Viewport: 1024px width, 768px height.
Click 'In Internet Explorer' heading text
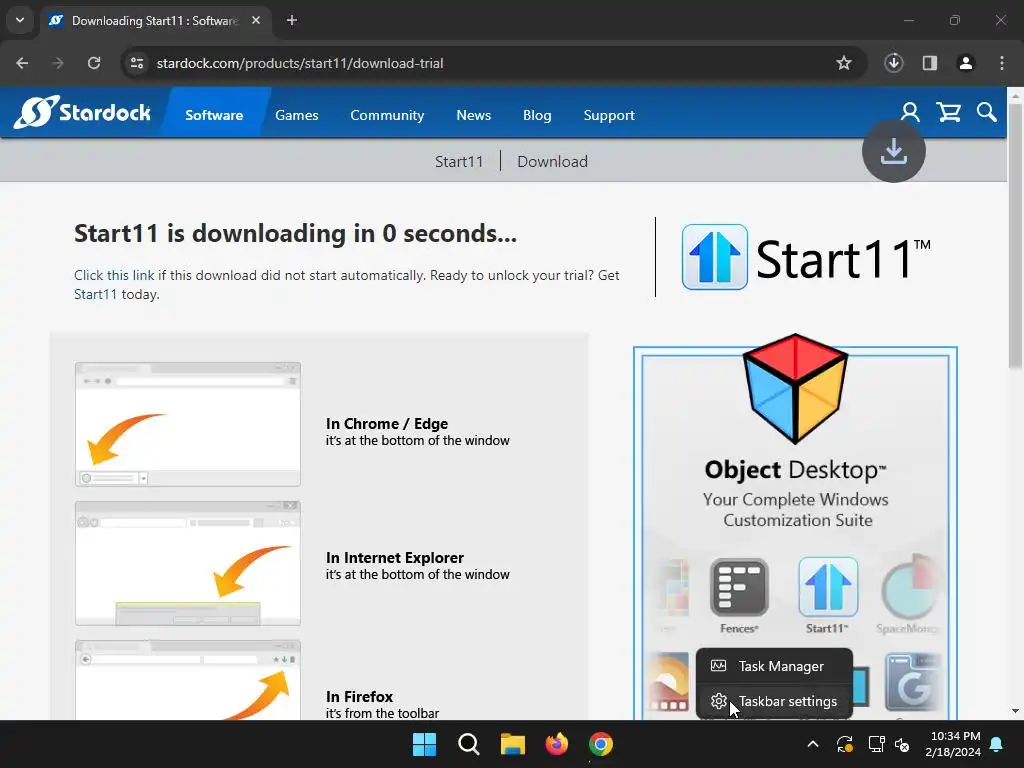[394, 558]
